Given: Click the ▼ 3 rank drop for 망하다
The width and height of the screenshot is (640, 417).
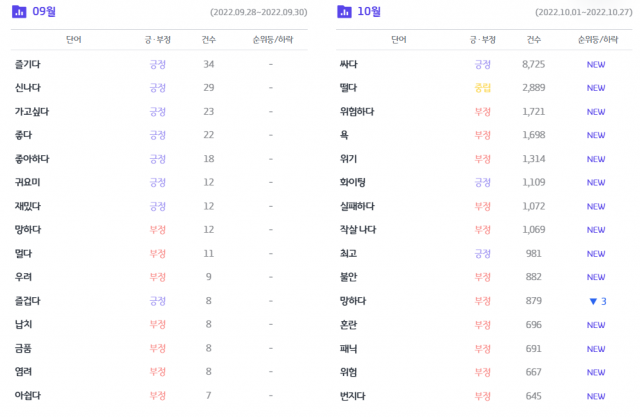Looking at the screenshot, I should point(598,301).
